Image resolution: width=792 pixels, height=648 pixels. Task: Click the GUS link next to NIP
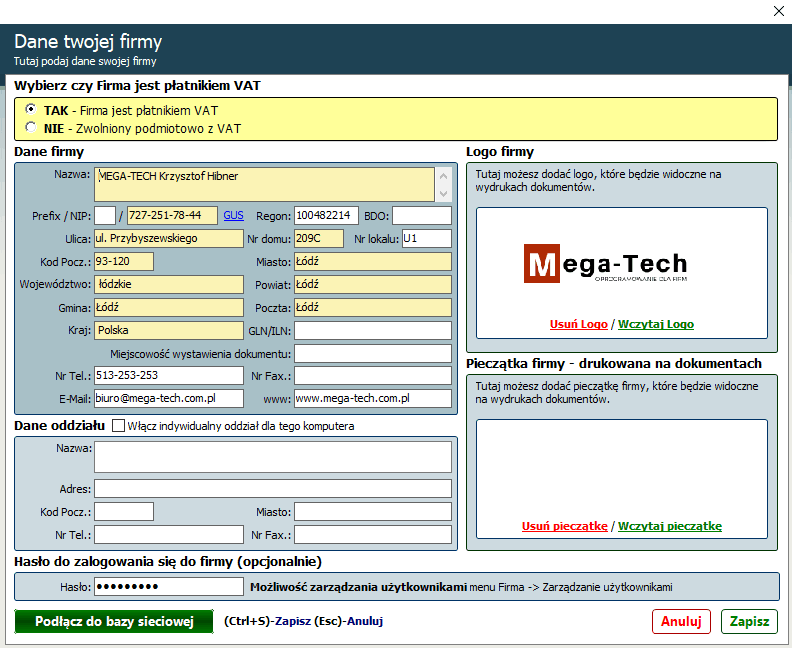pos(233,216)
